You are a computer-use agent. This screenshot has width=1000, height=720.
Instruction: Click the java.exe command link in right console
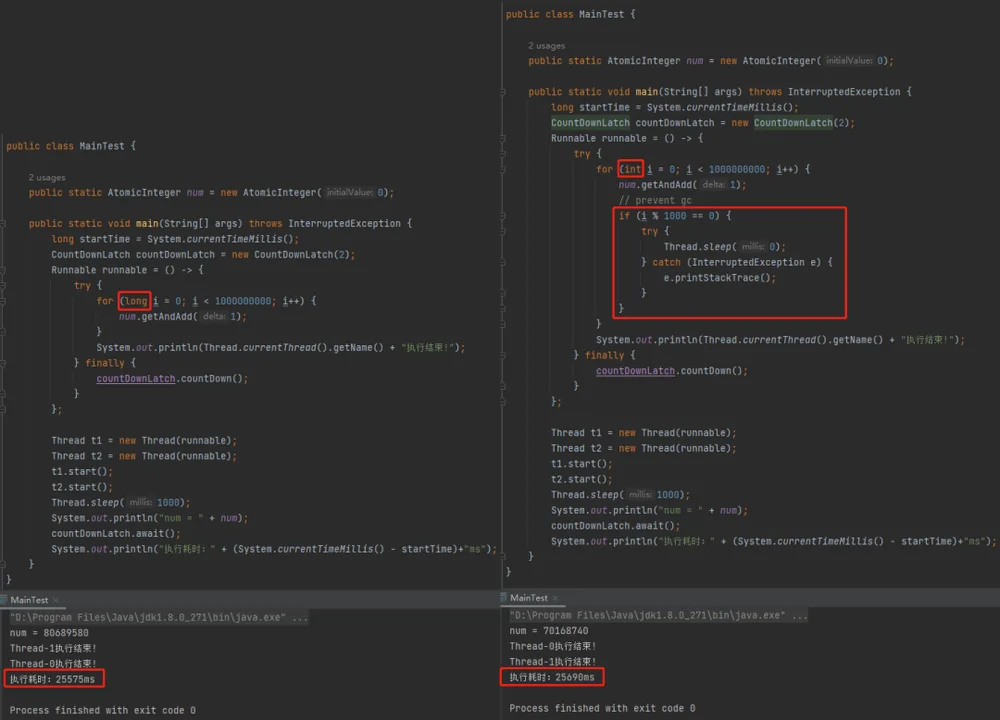[x=658, y=615]
